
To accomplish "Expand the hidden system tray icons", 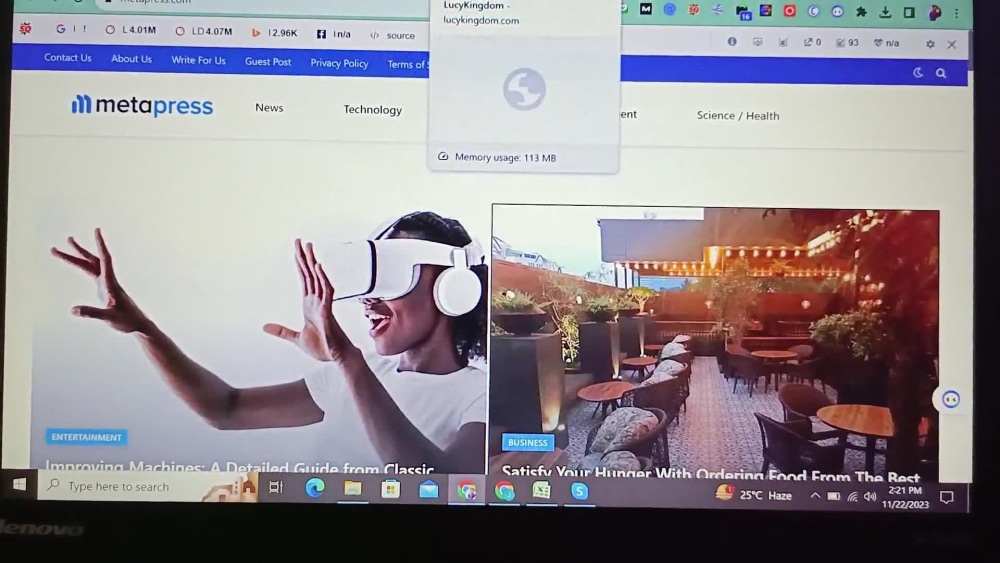I will click(815, 495).
